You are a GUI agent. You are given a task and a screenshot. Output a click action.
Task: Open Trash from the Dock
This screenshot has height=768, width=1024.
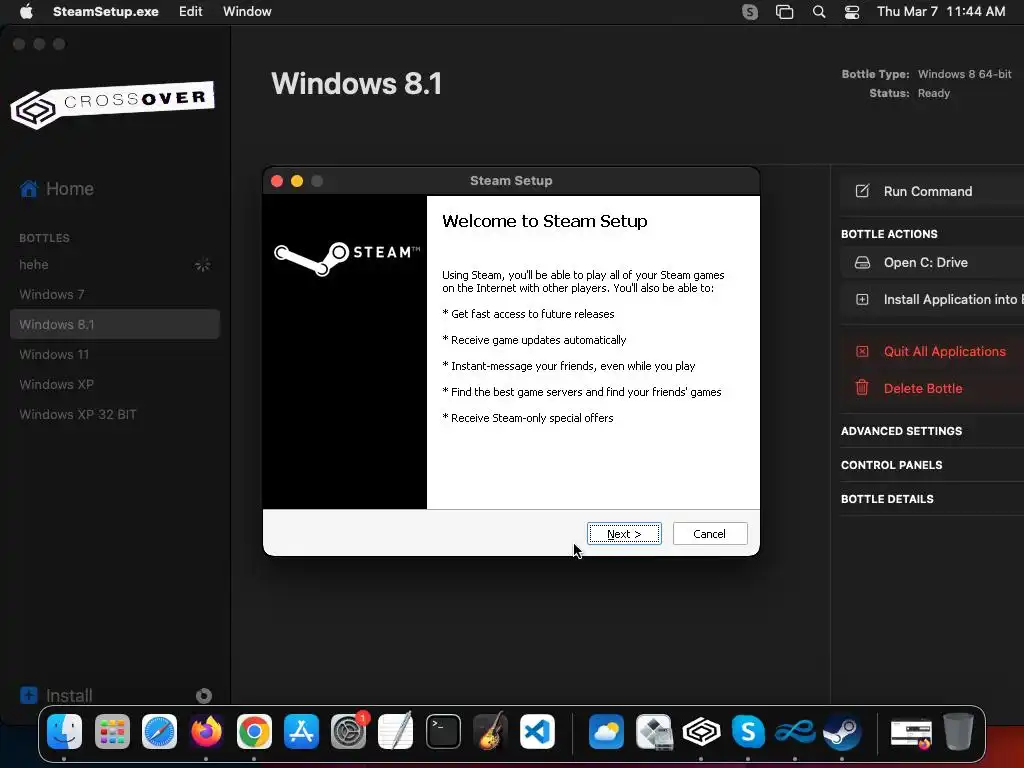(x=958, y=731)
